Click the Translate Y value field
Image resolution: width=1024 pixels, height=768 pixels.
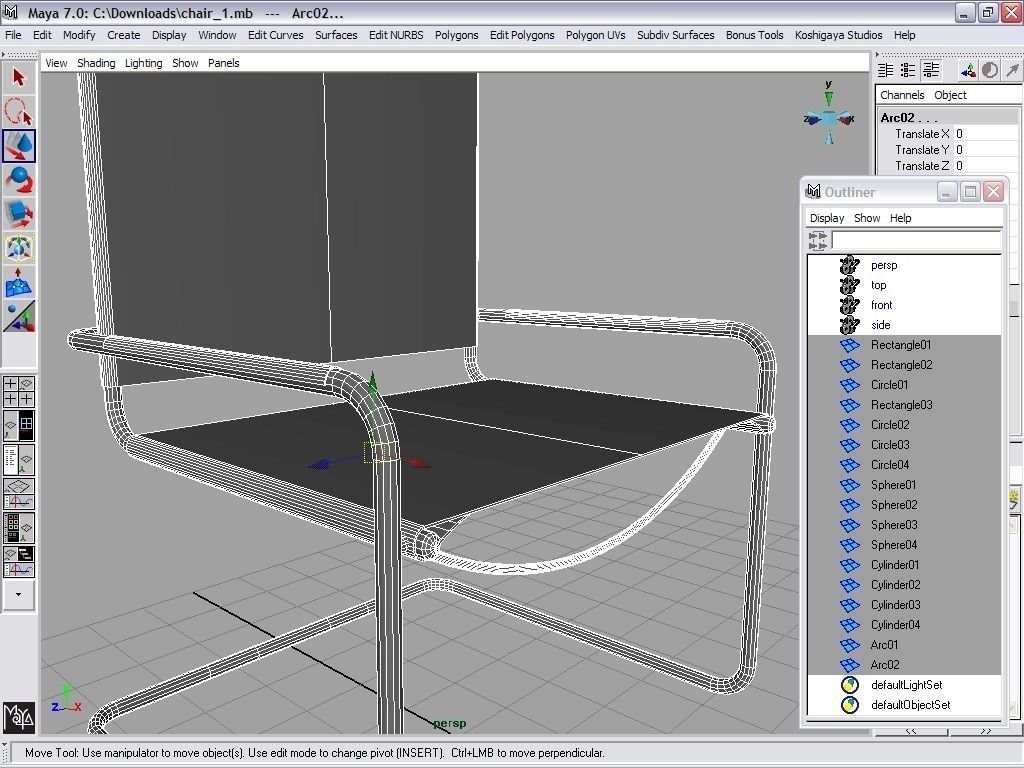(x=986, y=150)
